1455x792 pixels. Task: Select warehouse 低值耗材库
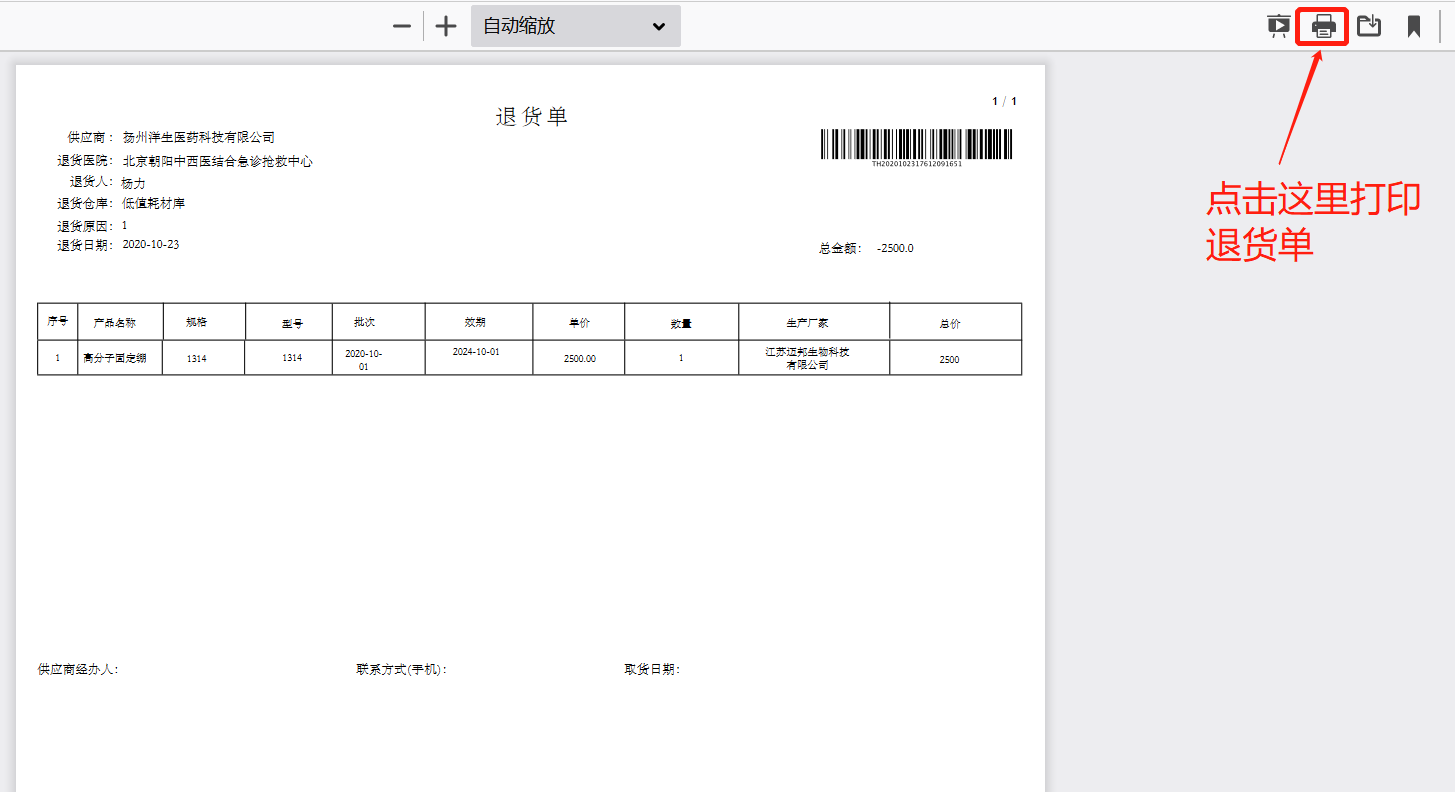coord(153,203)
